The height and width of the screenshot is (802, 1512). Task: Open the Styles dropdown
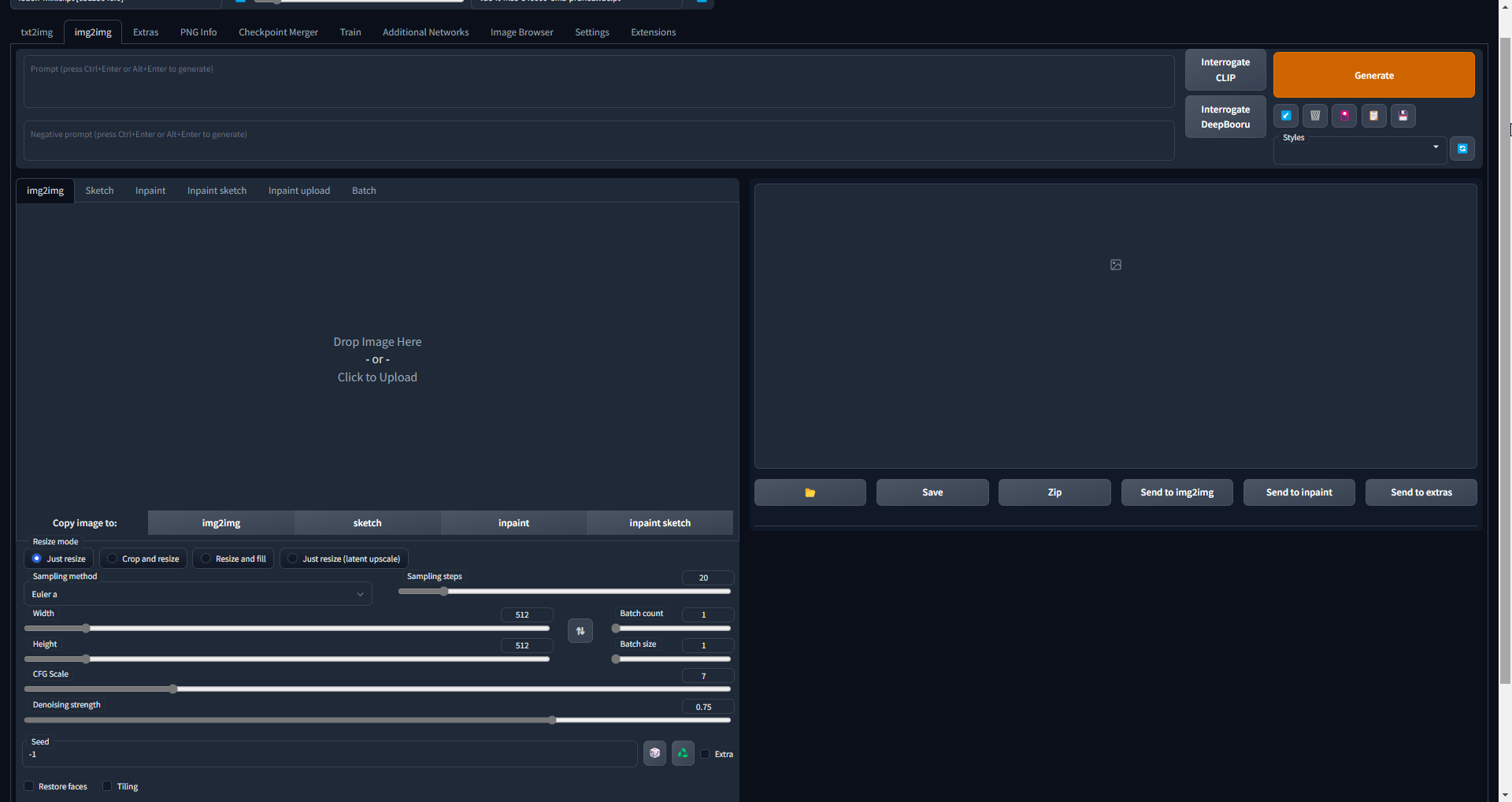click(1359, 149)
